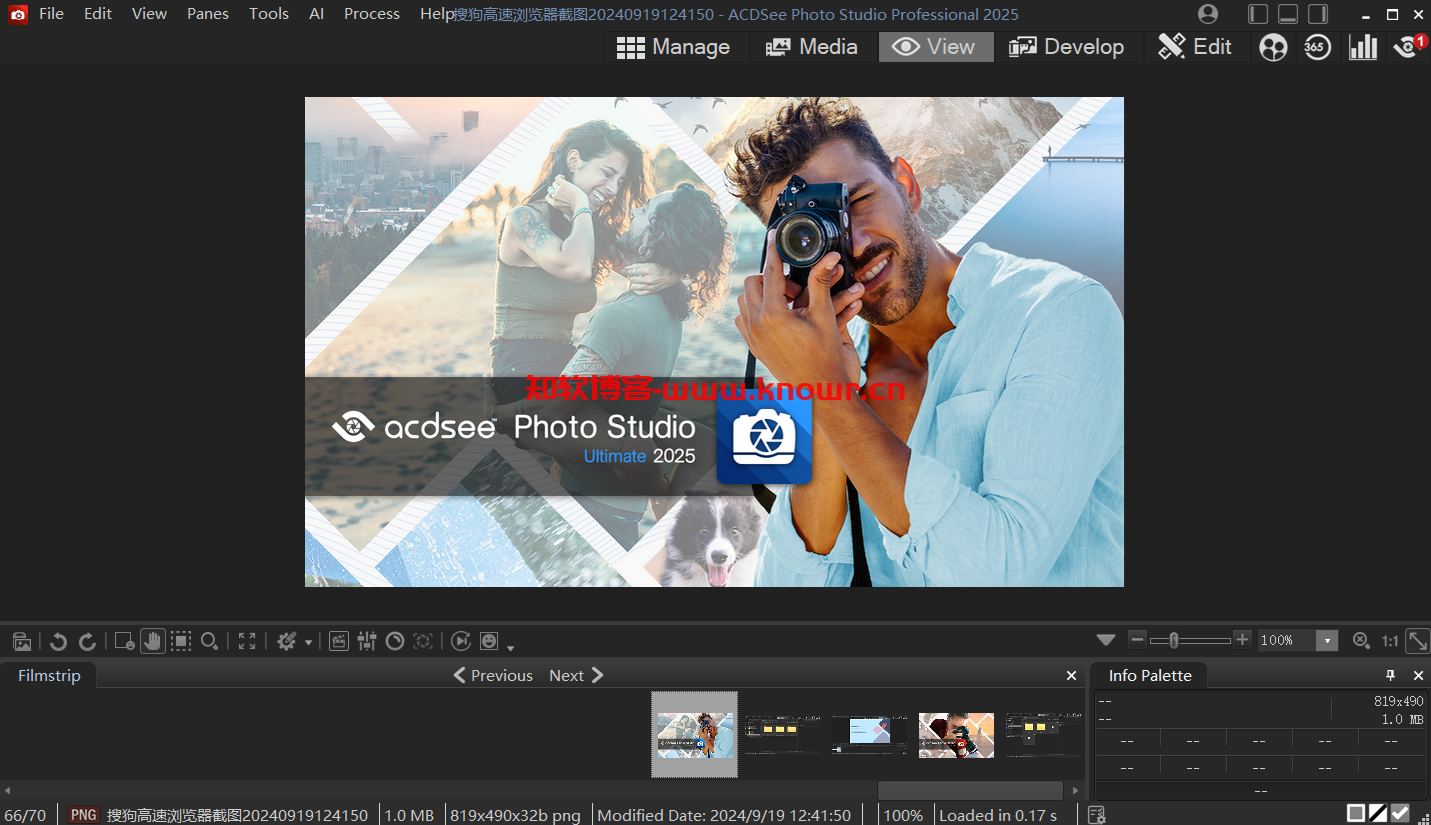Open the People mode icon

point(1273,47)
